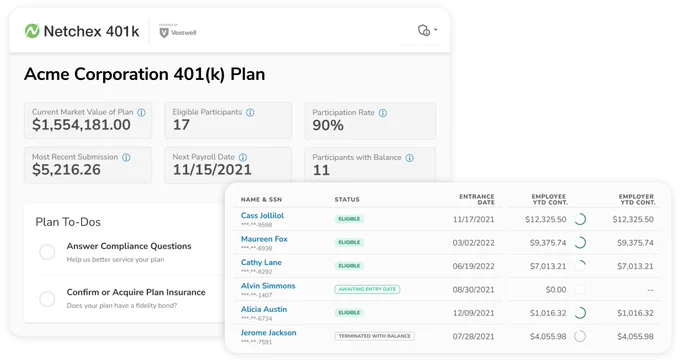
Task: Open Jerome Jackson participant record
Action: [268, 333]
